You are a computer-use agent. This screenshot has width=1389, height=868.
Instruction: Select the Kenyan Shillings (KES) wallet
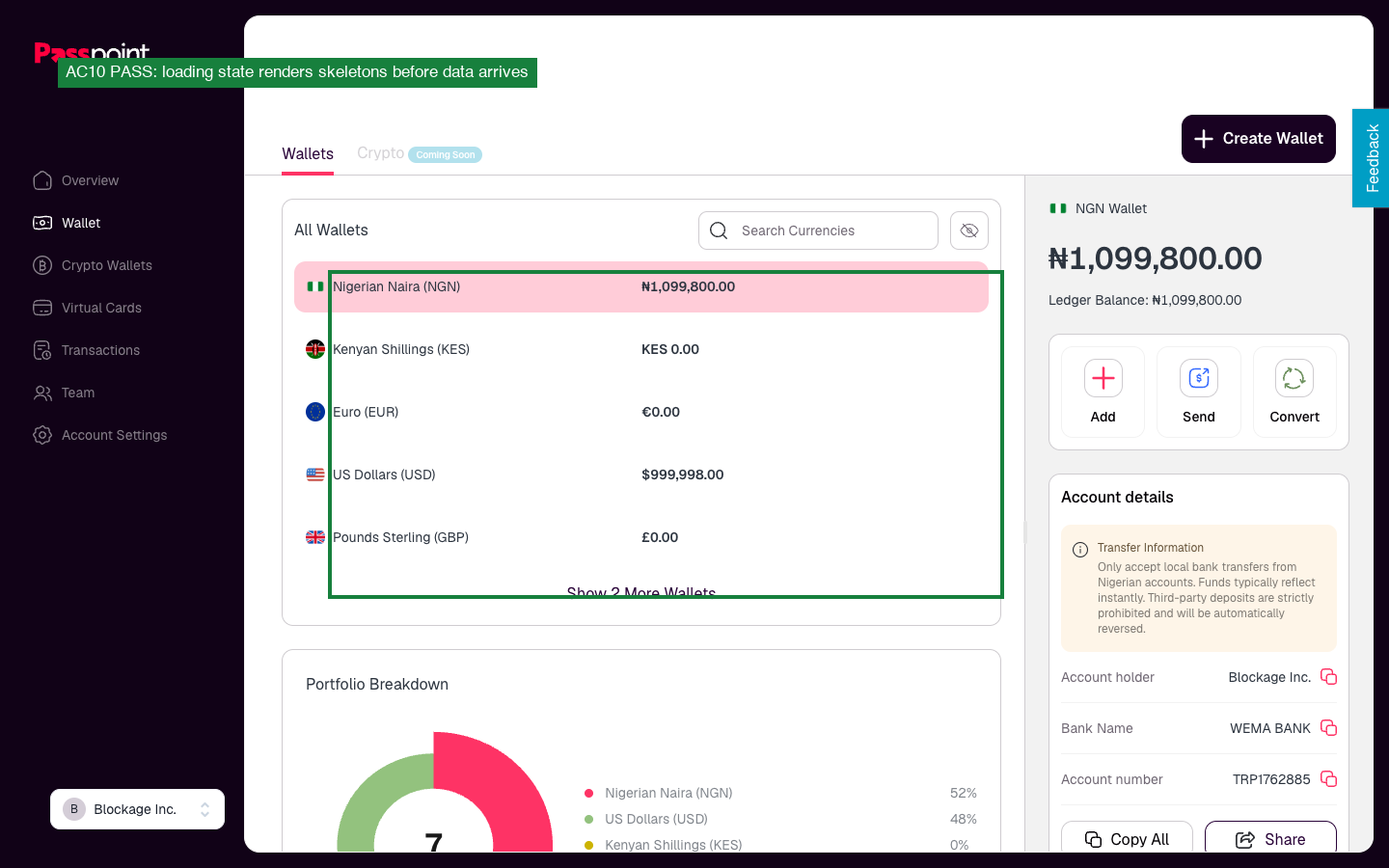click(641, 349)
